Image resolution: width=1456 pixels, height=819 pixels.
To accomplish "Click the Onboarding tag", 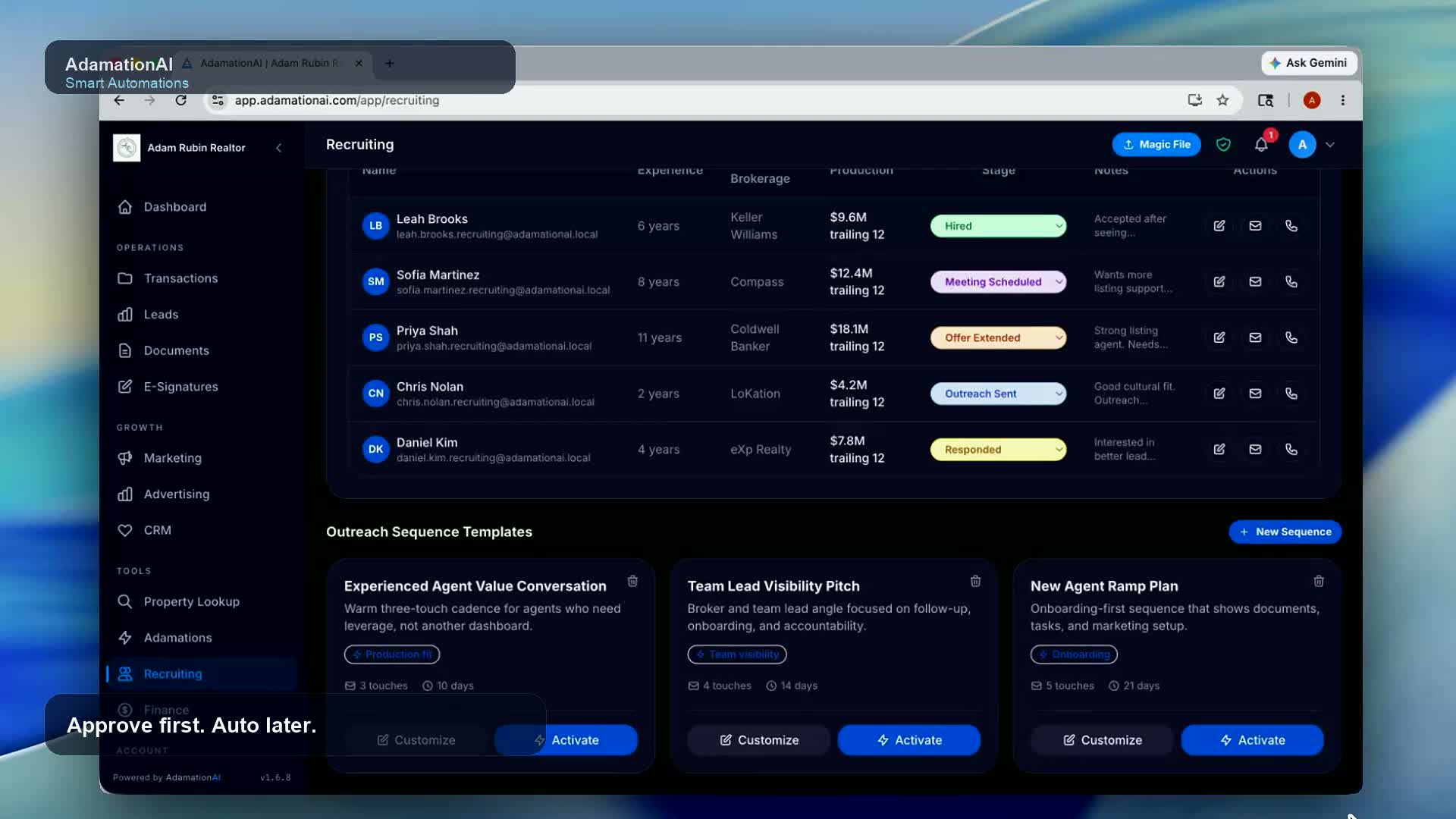I will tap(1074, 654).
